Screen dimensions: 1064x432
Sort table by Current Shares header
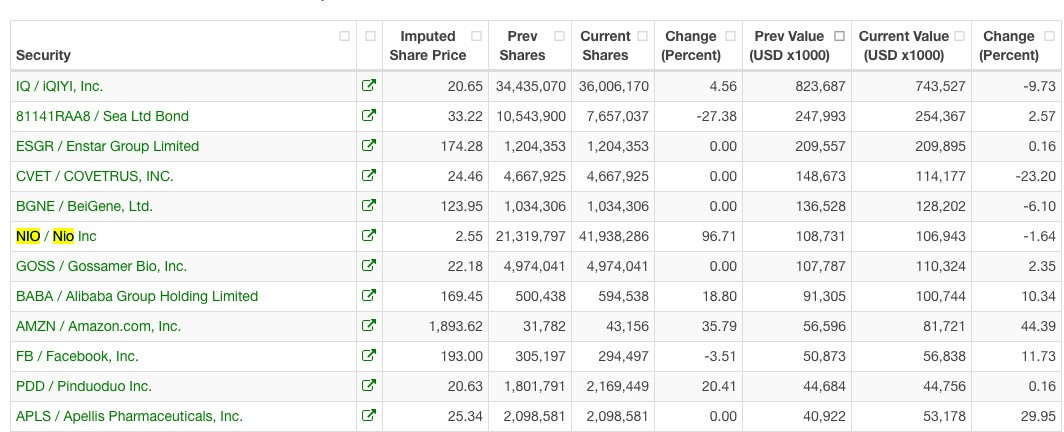[x=605, y=45]
